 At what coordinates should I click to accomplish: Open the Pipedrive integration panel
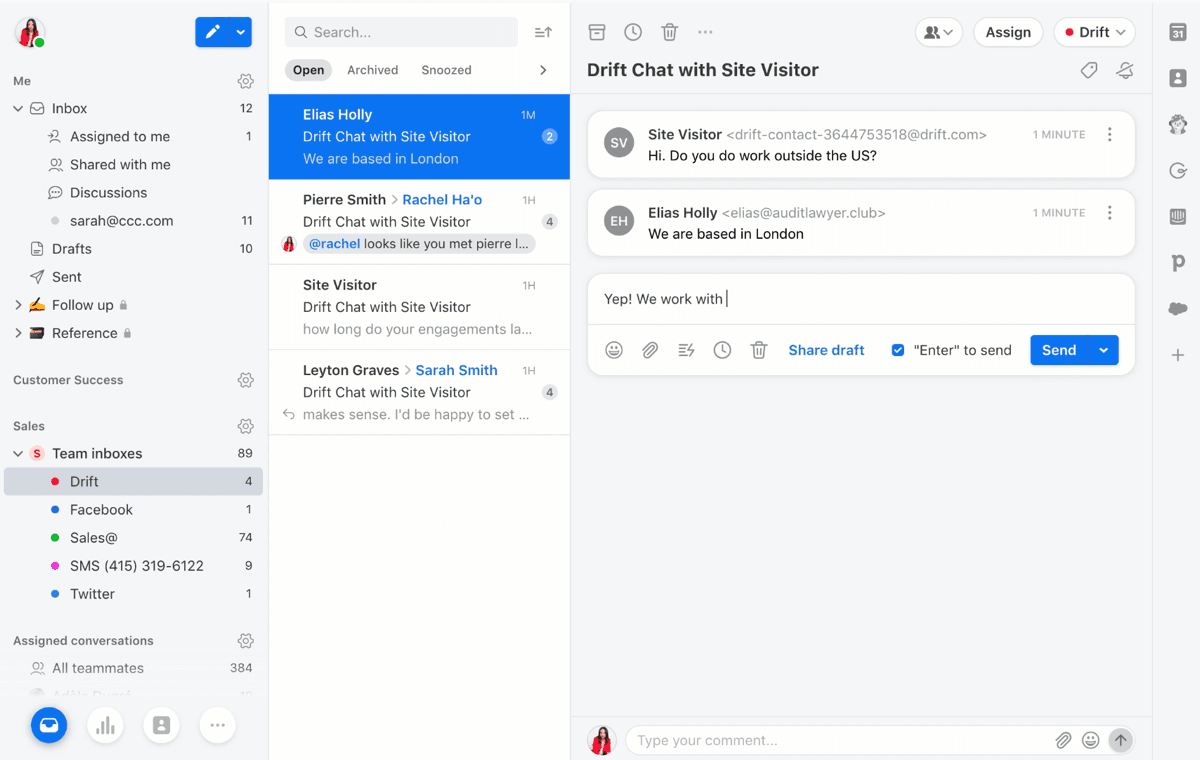(1177, 263)
